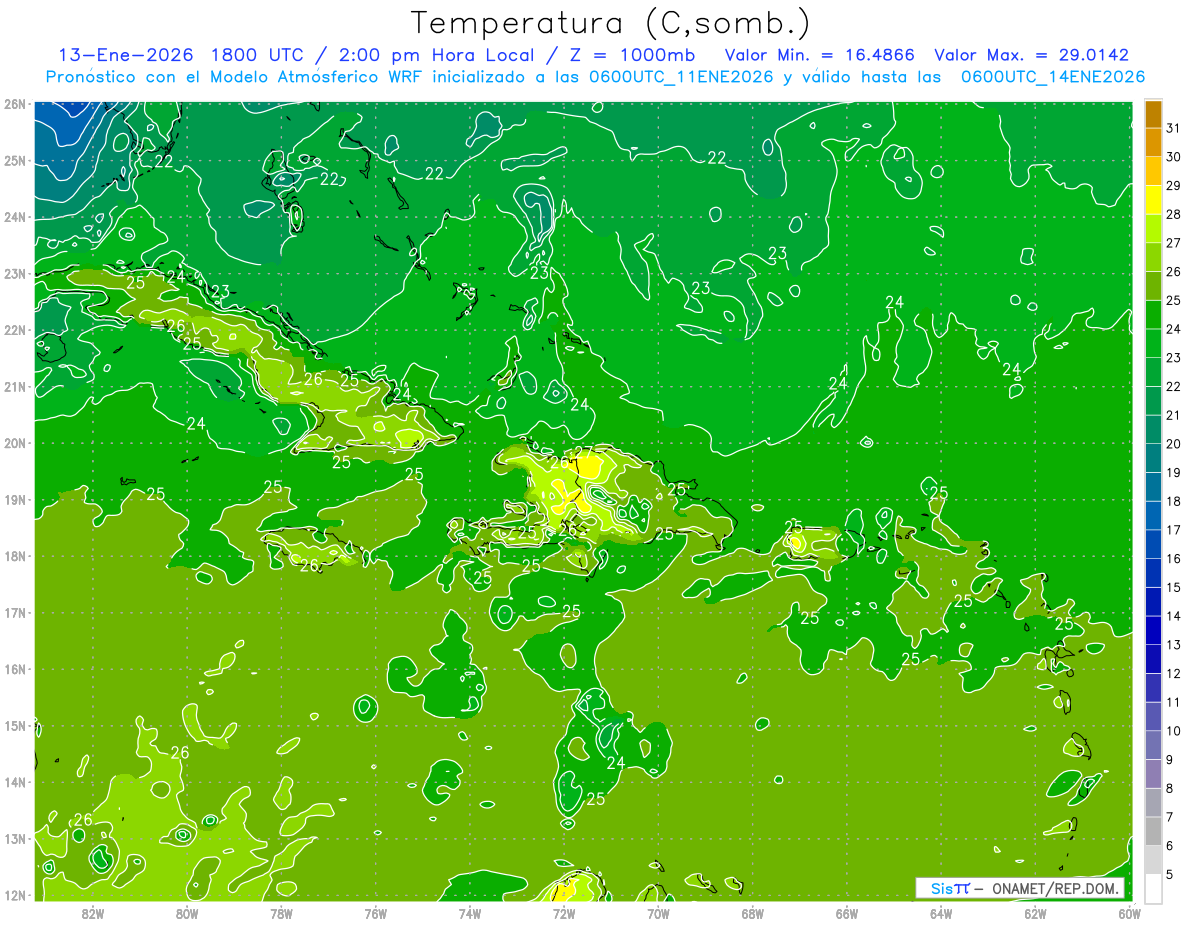Click the '72W' longitude axis label

click(564, 913)
